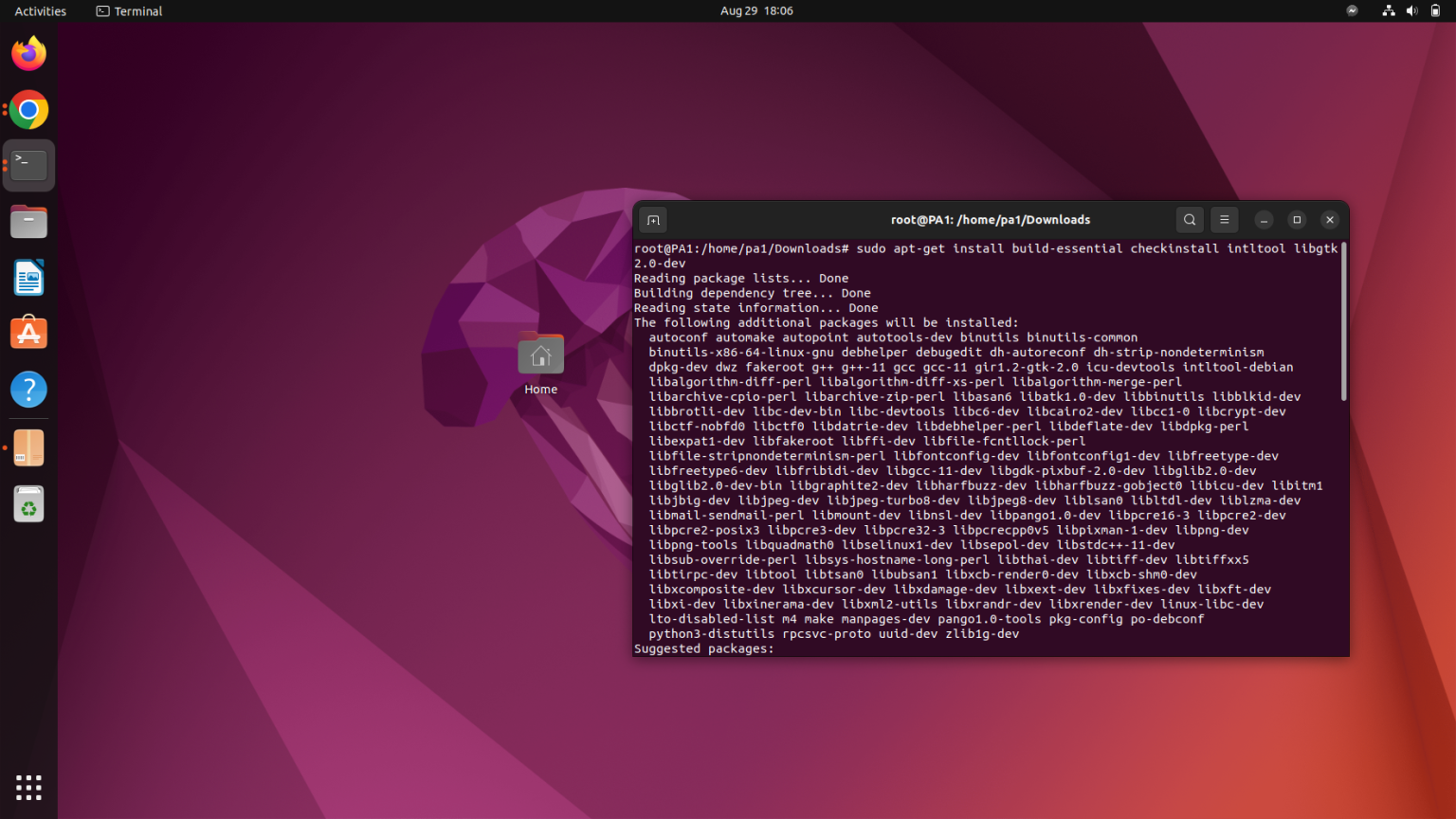
Task: Open the Activities overview
Action: [39, 10]
